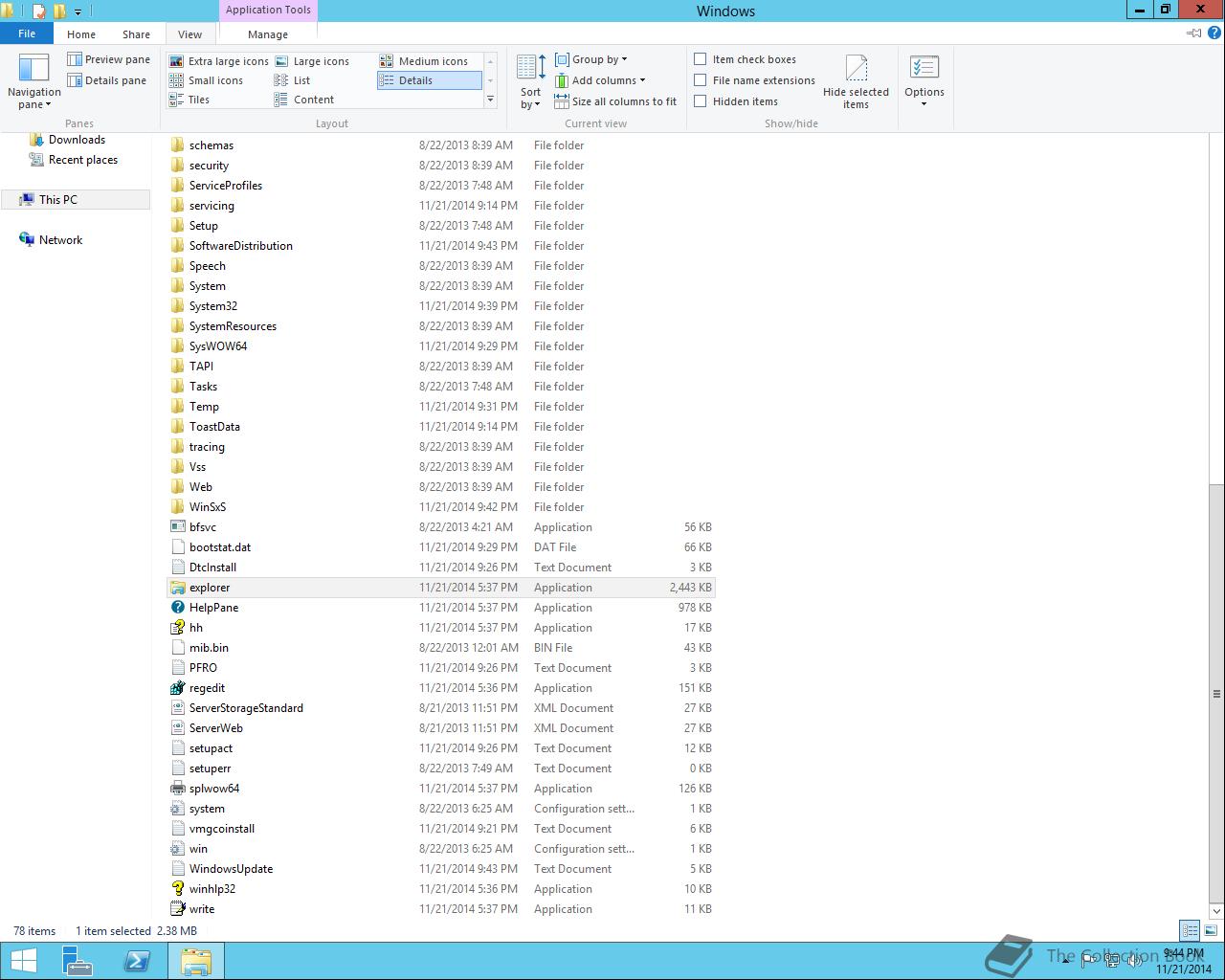Launch PowerShell from the taskbar
This screenshot has width=1225, height=980.
tap(137, 961)
